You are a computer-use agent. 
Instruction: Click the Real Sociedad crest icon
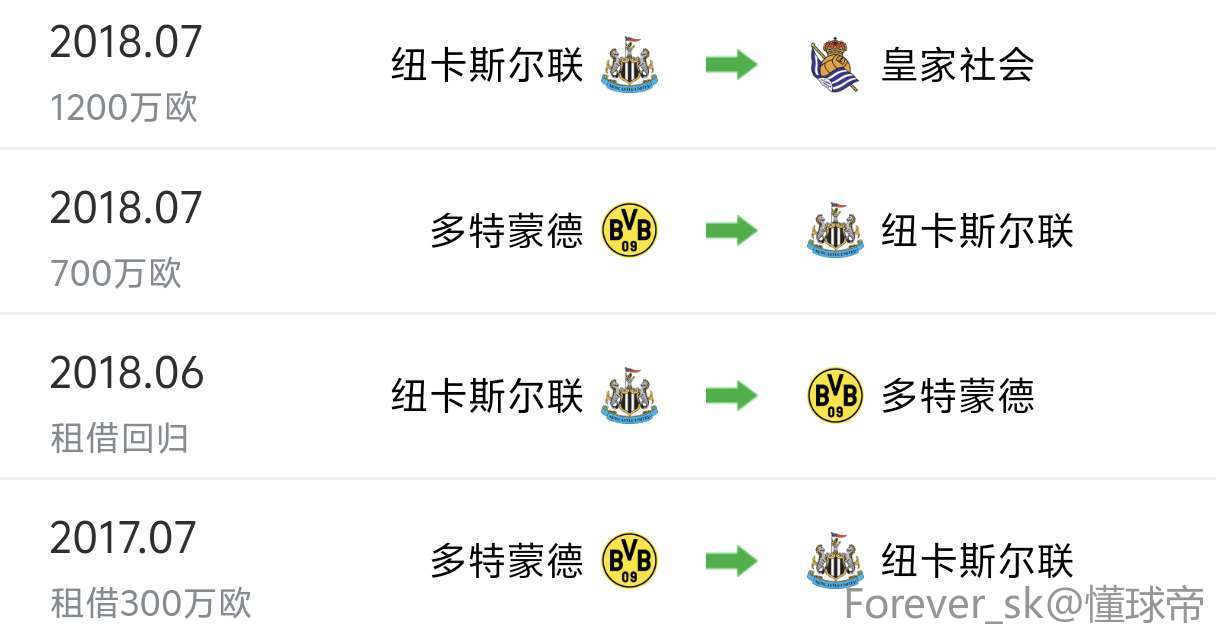pos(835,66)
